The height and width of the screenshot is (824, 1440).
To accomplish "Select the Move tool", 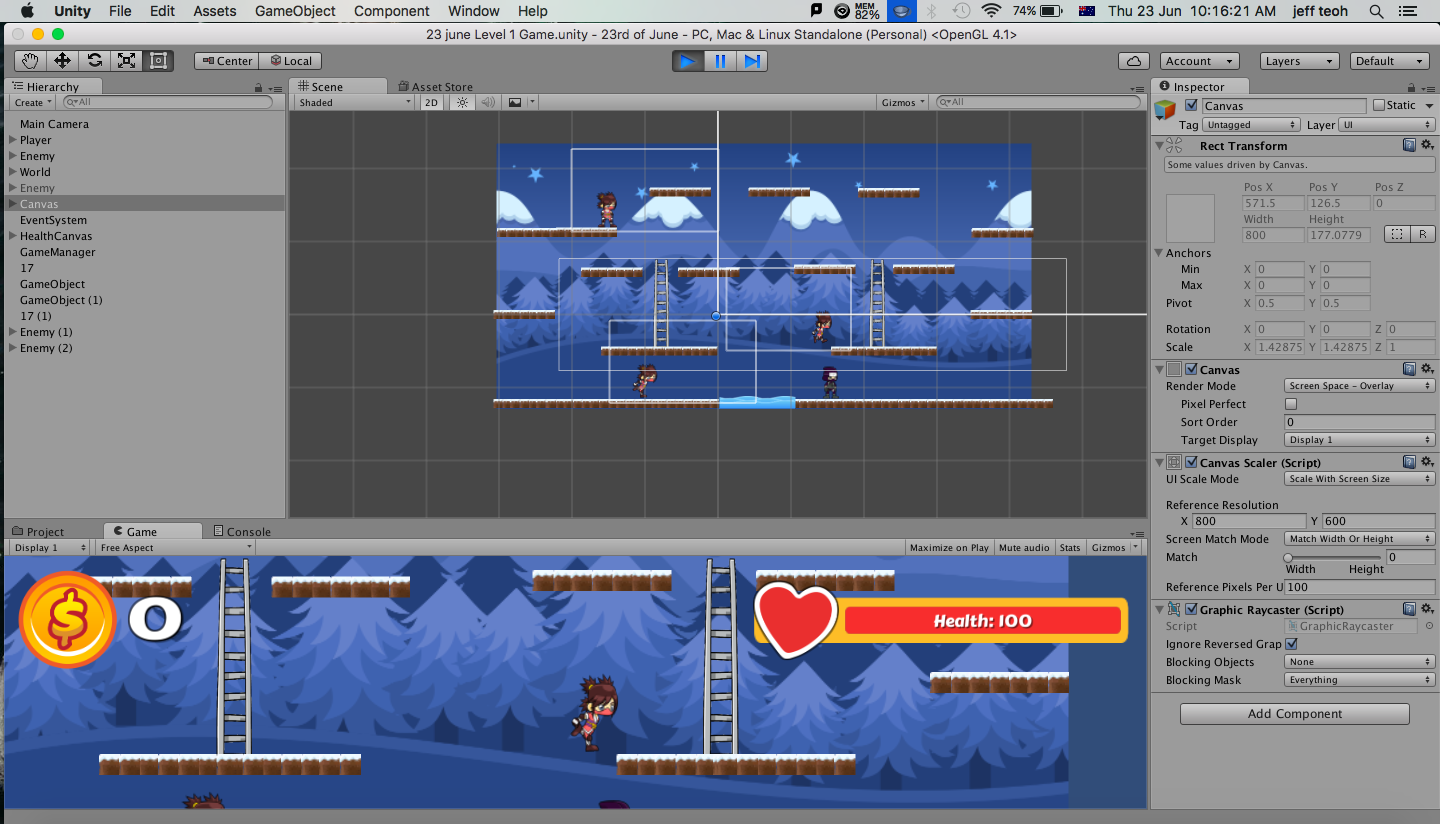I will (x=62, y=61).
